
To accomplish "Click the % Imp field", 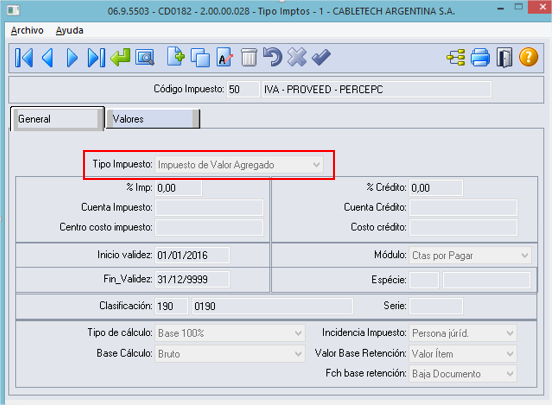I will [x=178, y=188].
